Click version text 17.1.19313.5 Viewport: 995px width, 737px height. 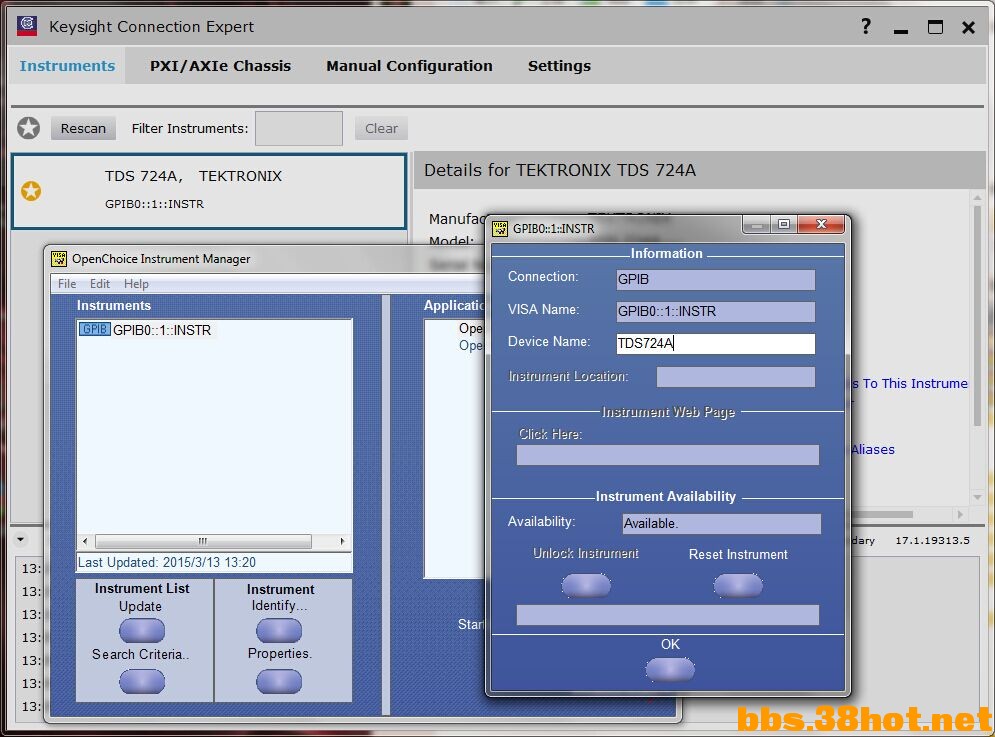932,540
